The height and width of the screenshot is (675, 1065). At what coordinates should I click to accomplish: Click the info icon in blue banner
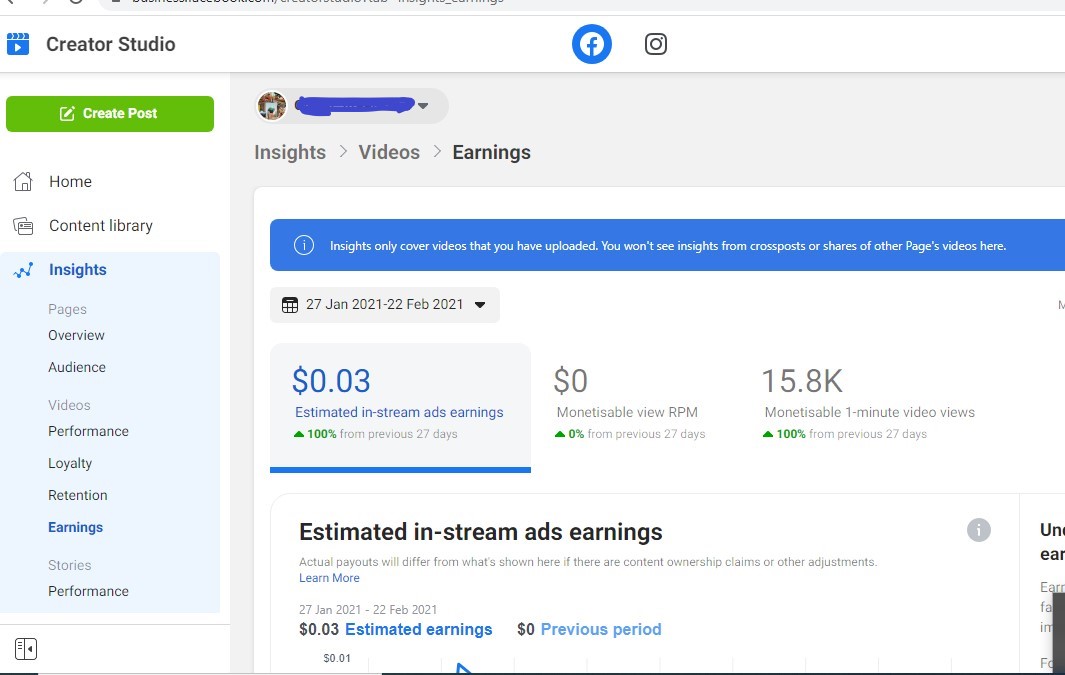point(304,245)
